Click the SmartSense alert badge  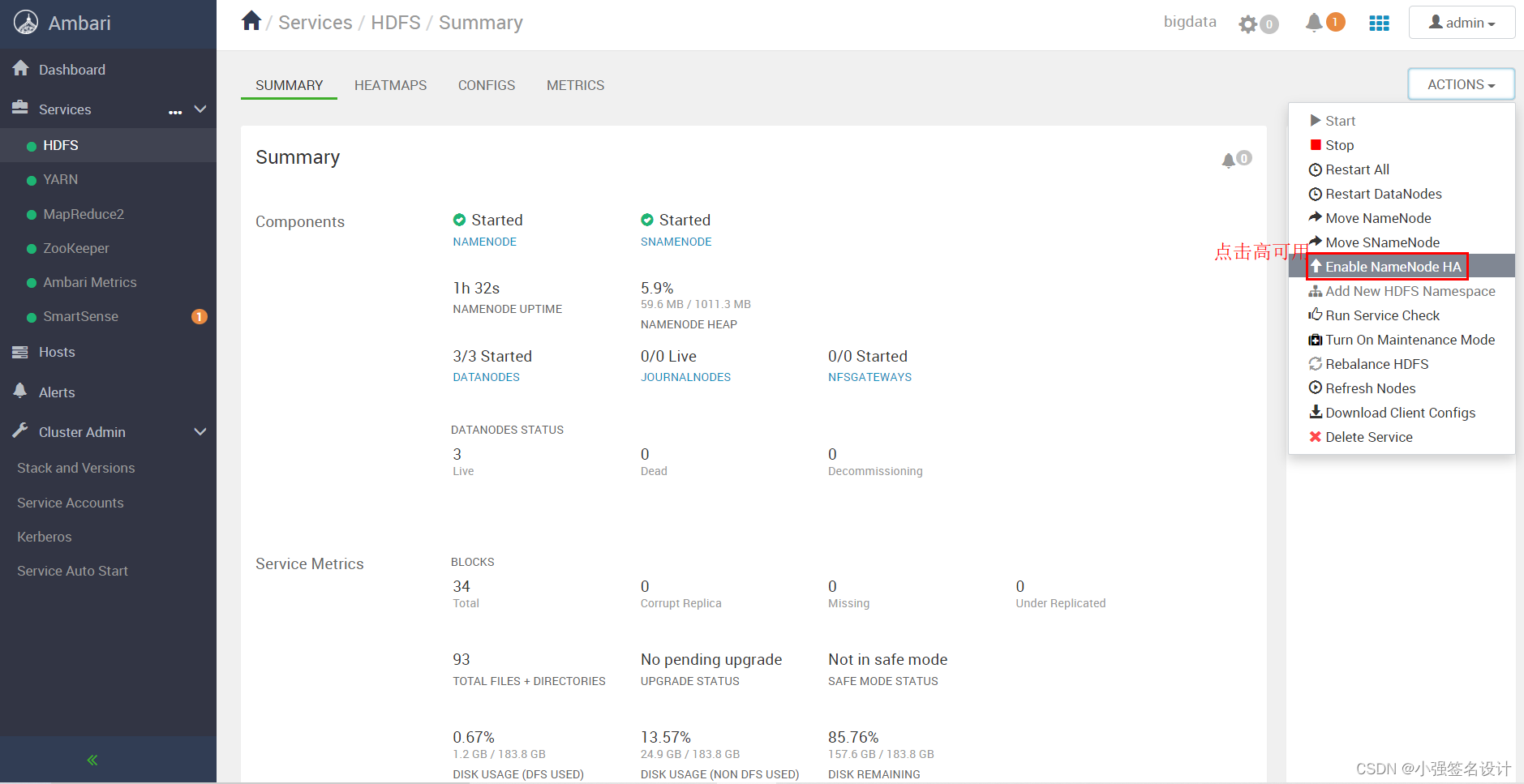tap(200, 317)
